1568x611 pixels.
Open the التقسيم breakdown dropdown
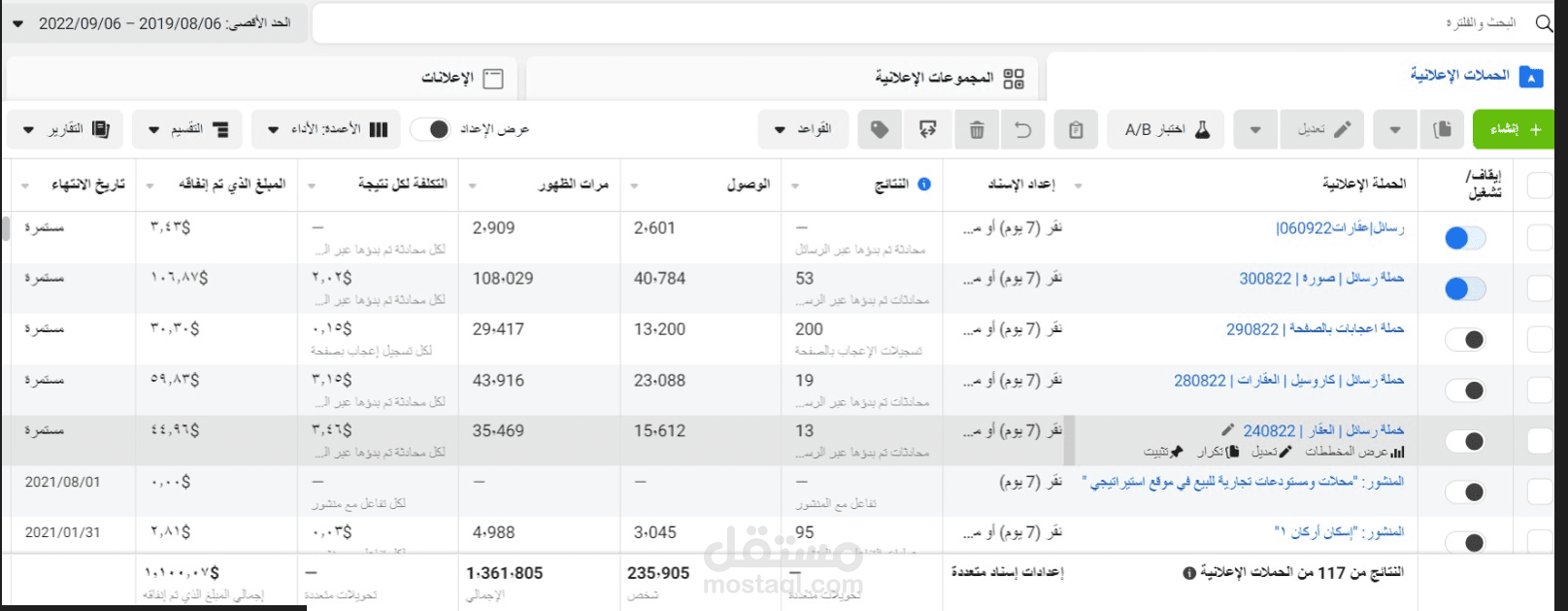[187, 129]
